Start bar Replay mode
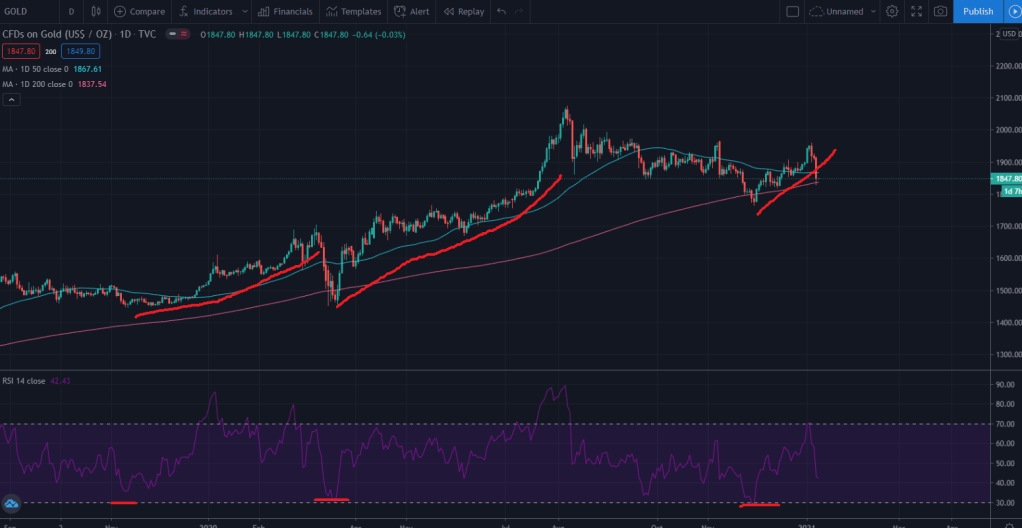The height and width of the screenshot is (528, 1022). (x=463, y=11)
